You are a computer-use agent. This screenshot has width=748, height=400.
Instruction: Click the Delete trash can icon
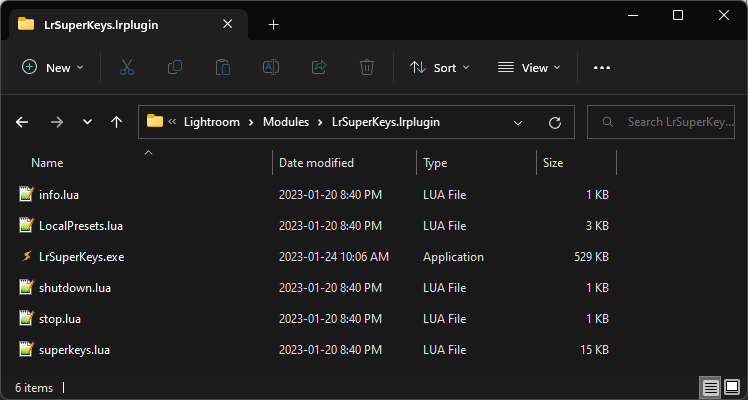pyautogui.click(x=366, y=67)
